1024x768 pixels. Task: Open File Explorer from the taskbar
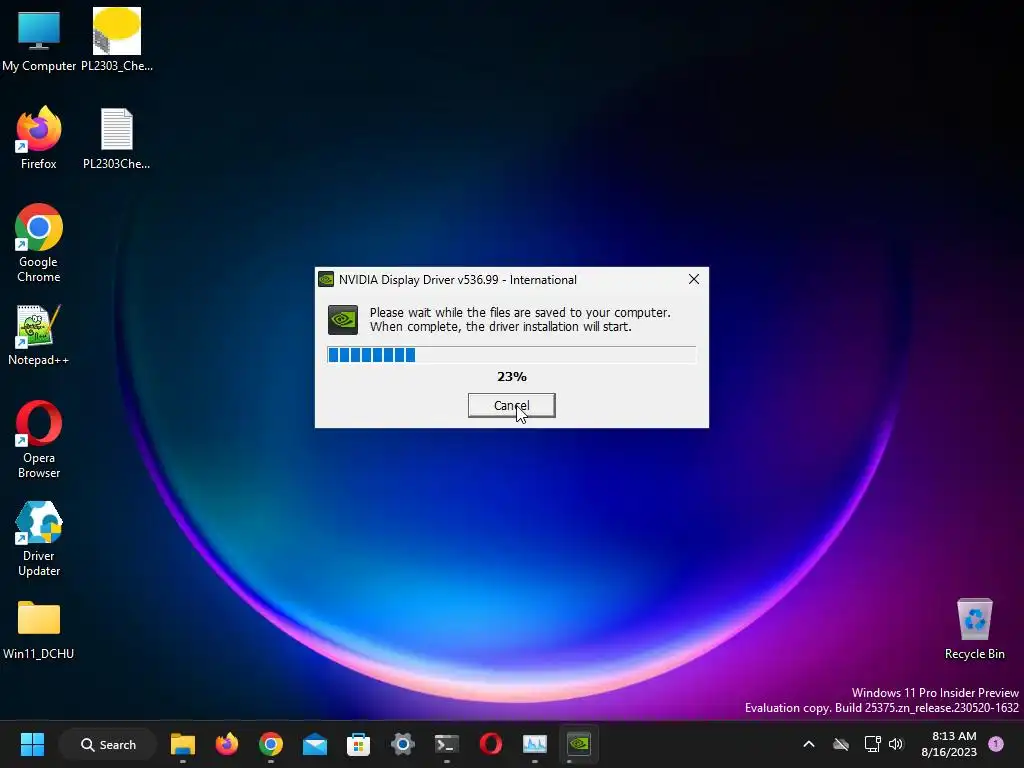[x=183, y=744]
